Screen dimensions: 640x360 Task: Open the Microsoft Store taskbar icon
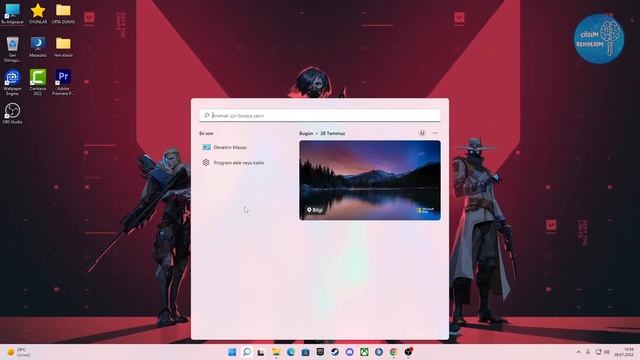pyautogui.click(x=305, y=352)
